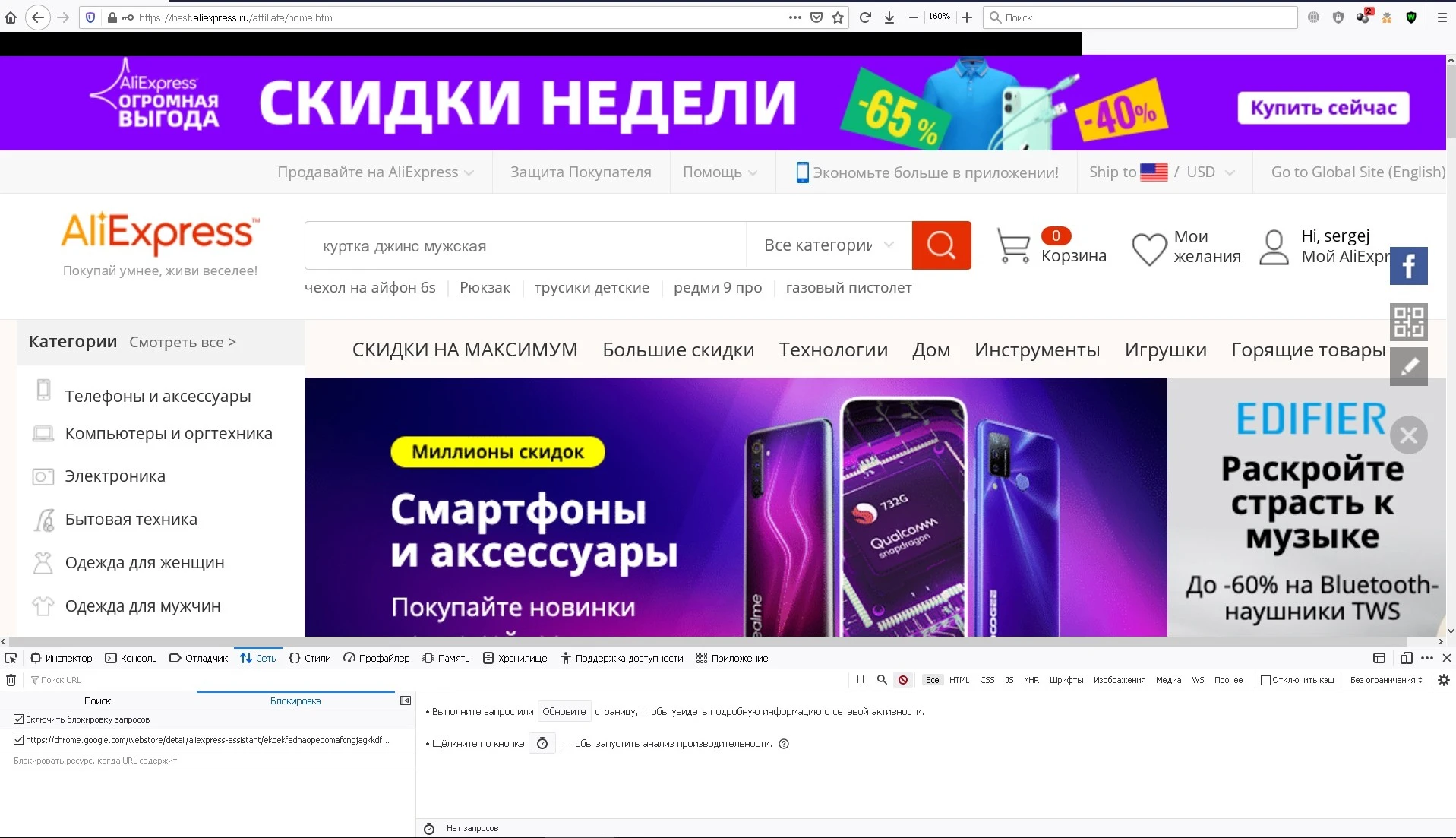
Task: Reset the 160% zoom level
Action: [940, 17]
